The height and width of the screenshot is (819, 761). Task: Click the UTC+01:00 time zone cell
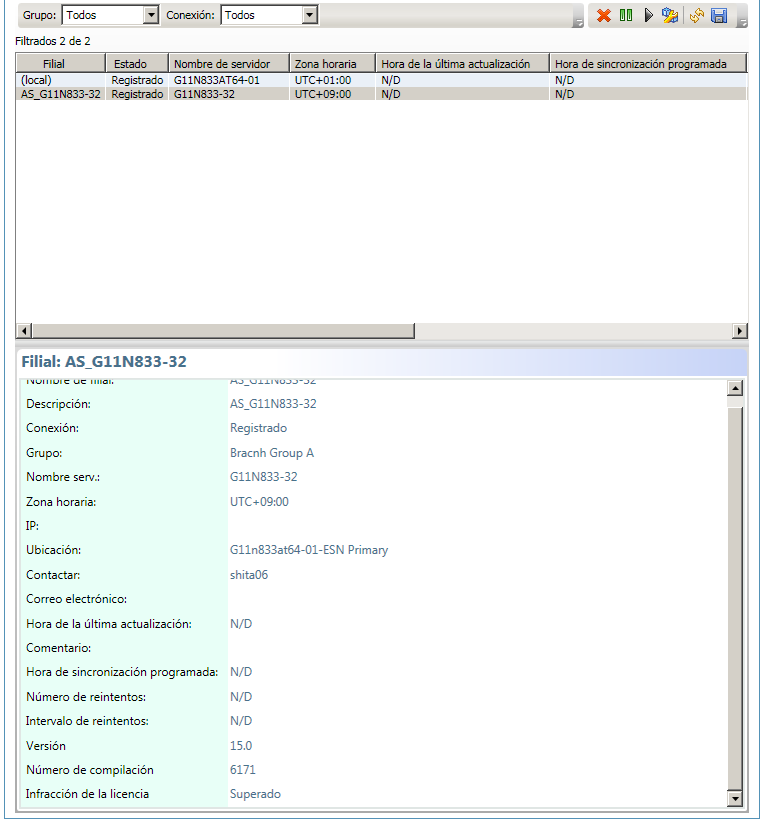[323, 80]
